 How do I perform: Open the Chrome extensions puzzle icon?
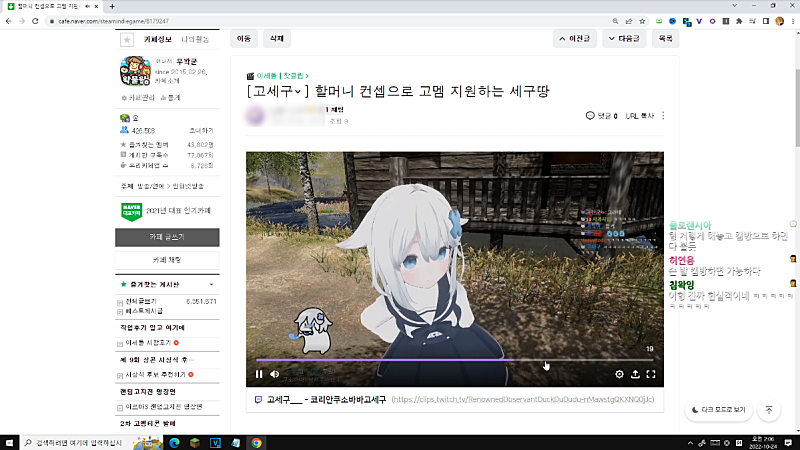(x=739, y=21)
